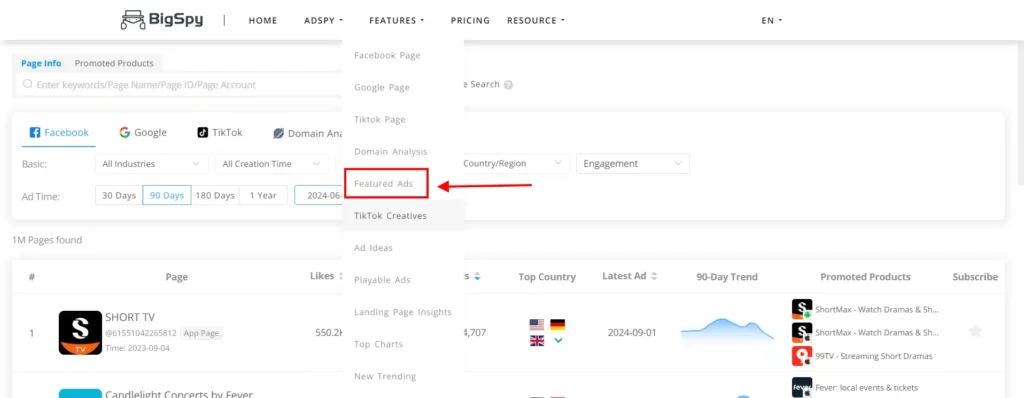Open Fever: local events & tickets product
1024x398 pixels.
tap(867, 388)
